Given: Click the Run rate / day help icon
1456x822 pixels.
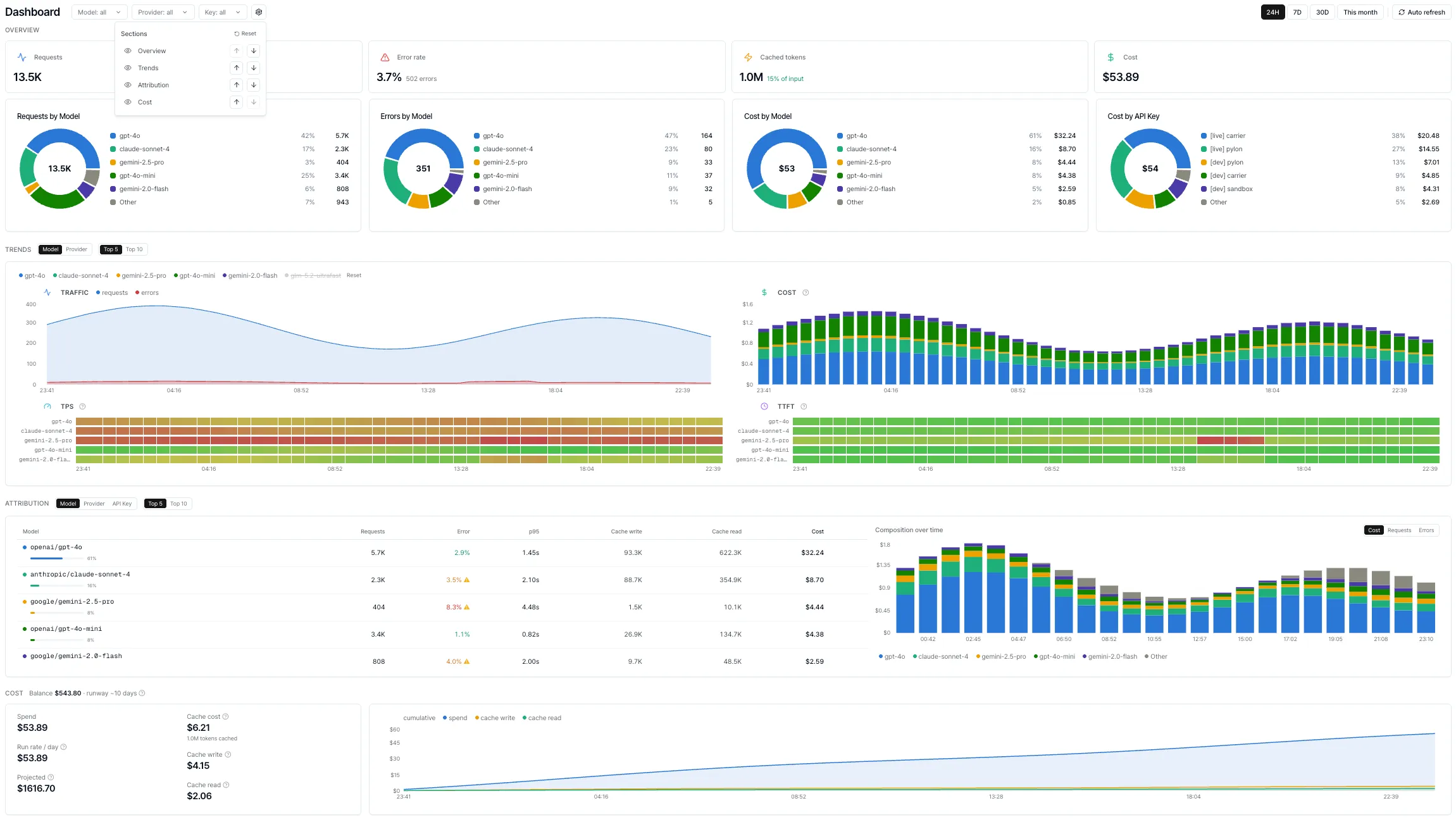Looking at the screenshot, I should [63, 747].
